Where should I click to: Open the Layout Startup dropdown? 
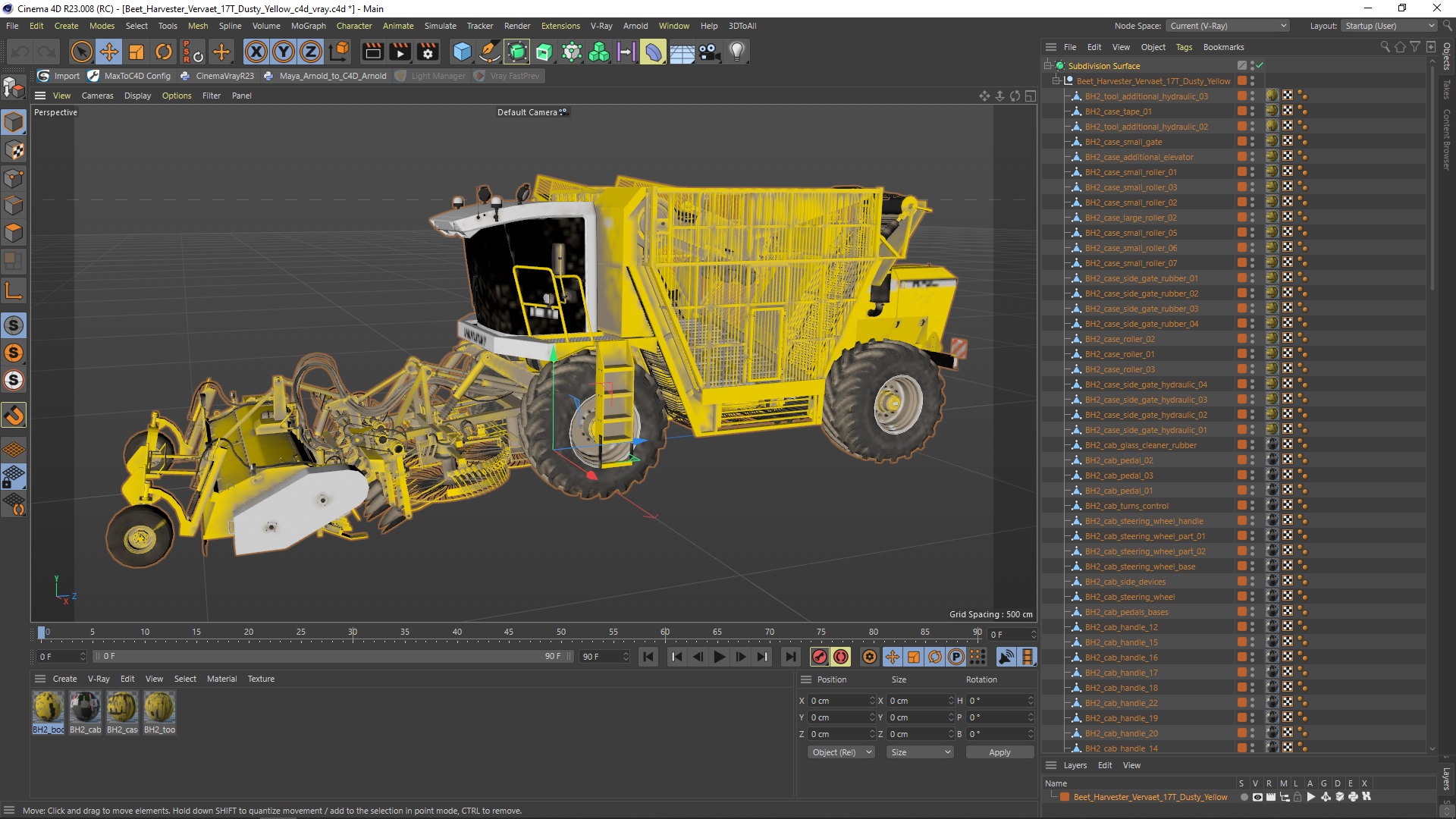click(1390, 26)
